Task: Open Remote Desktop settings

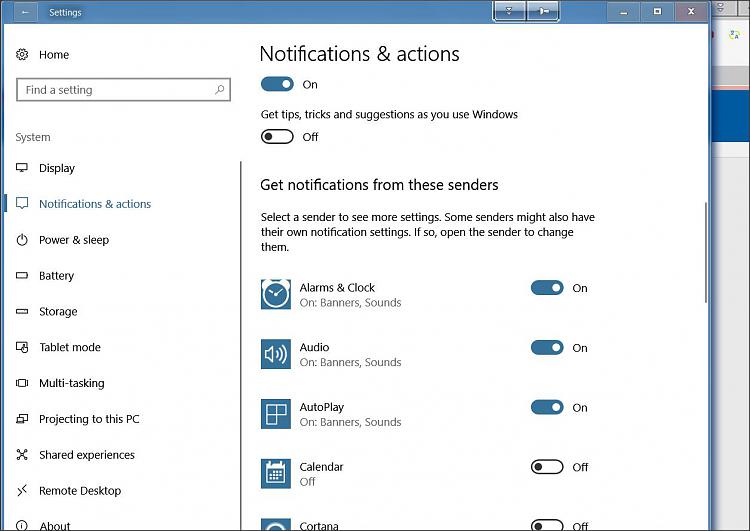Action: pyautogui.click(x=80, y=491)
